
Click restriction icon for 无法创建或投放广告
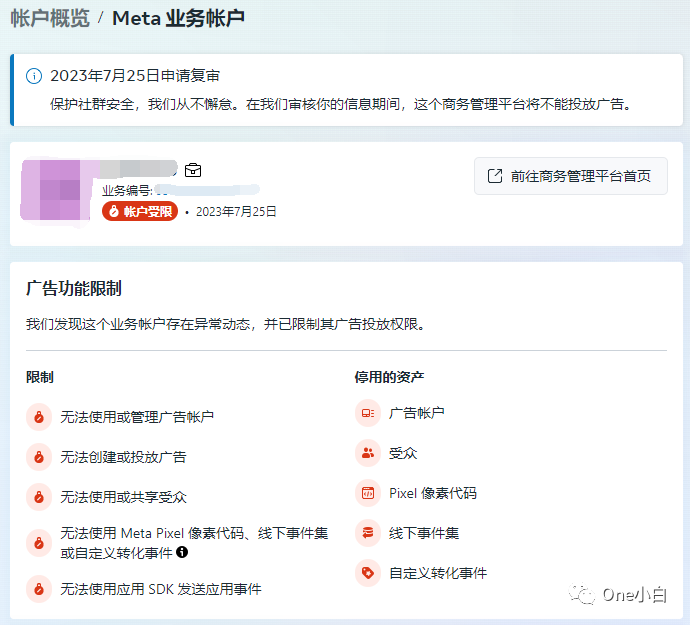(39, 457)
